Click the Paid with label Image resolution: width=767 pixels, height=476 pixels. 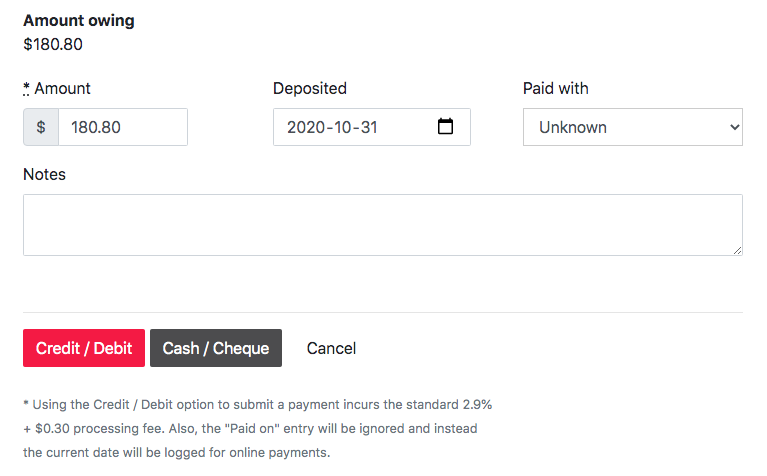[x=556, y=89]
